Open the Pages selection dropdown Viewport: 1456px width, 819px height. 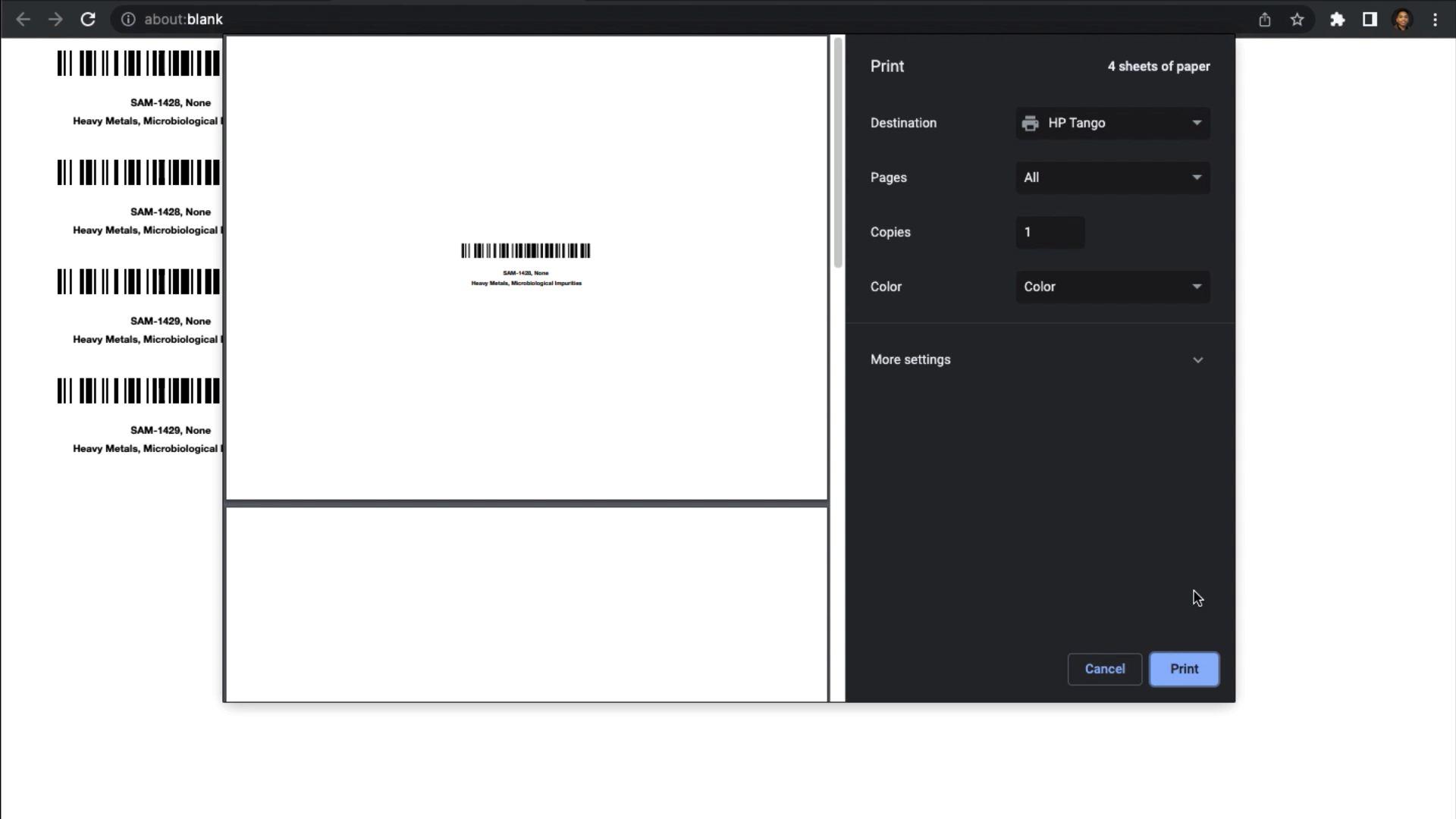pyautogui.click(x=1112, y=177)
